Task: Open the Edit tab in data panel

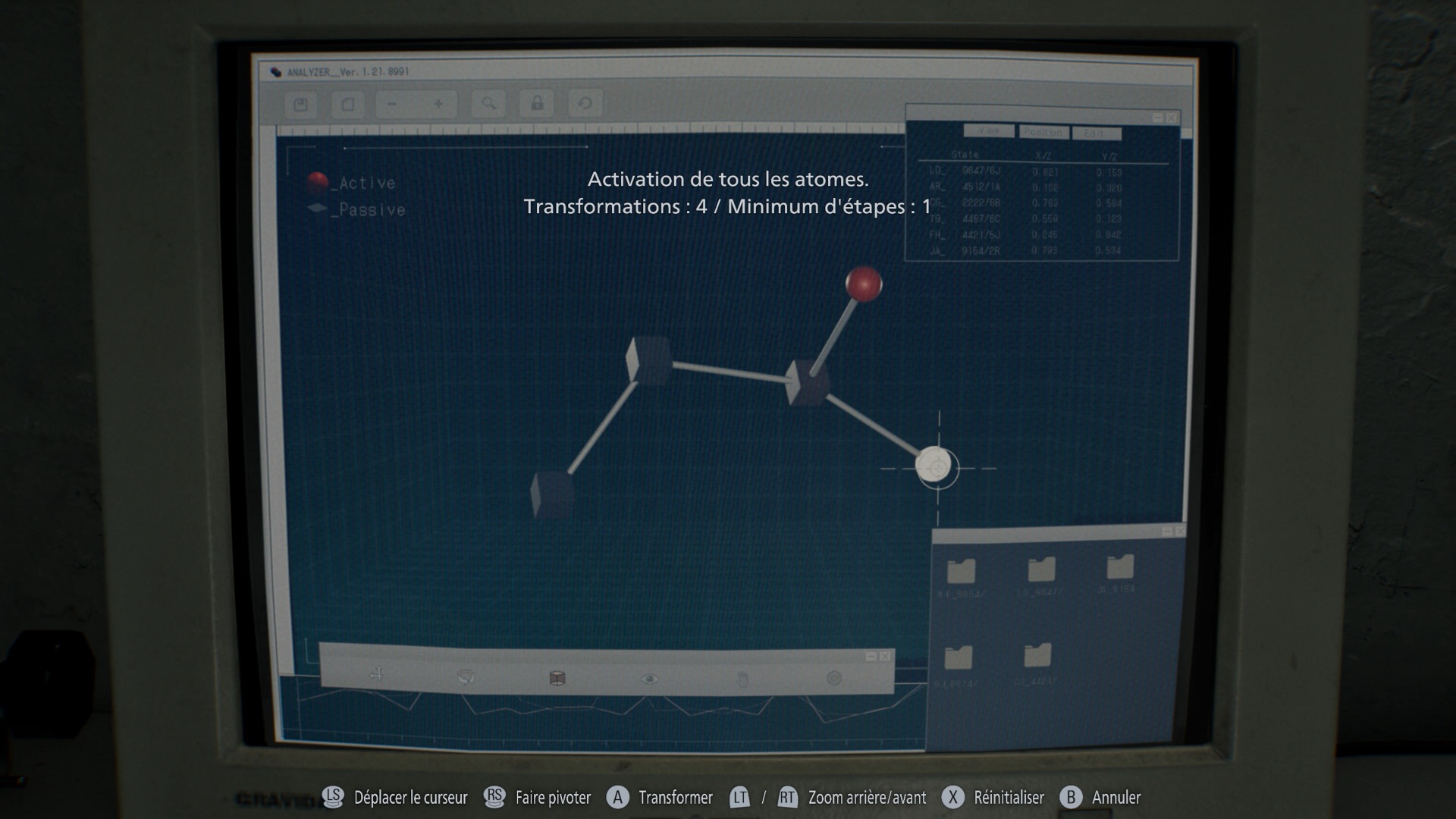Action: point(1095,134)
